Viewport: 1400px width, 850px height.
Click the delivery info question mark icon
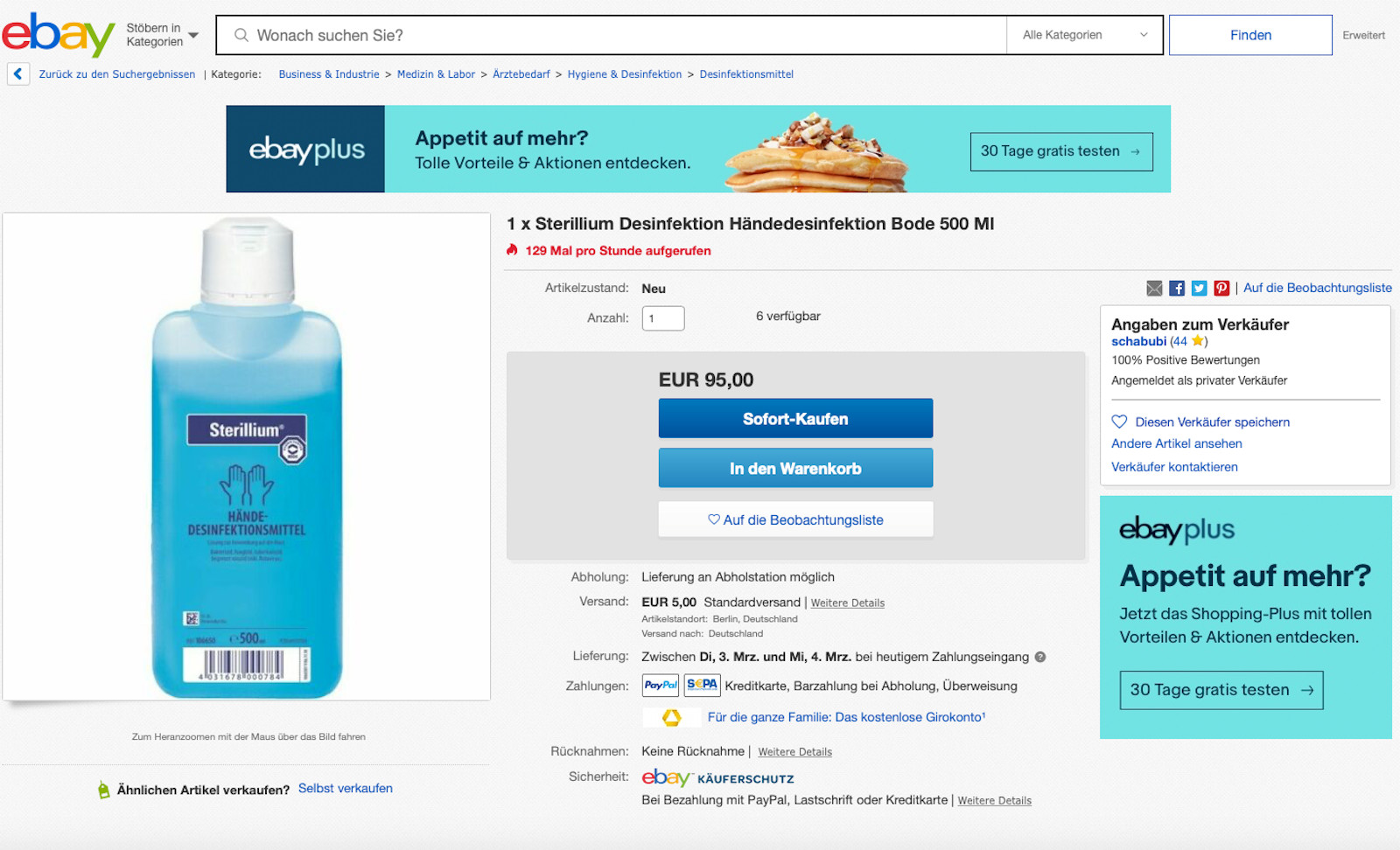pyautogui.click(x=1040, y=657)
